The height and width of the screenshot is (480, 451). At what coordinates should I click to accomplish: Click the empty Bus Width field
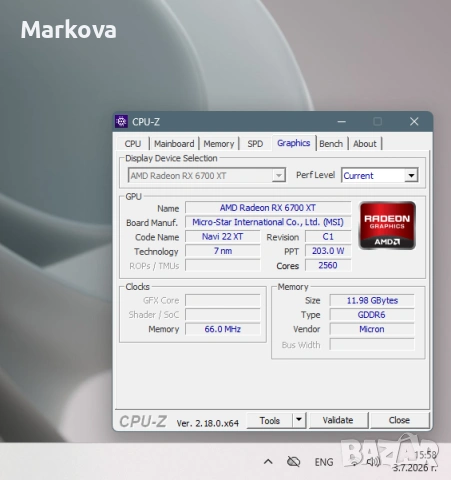(372, 345)
